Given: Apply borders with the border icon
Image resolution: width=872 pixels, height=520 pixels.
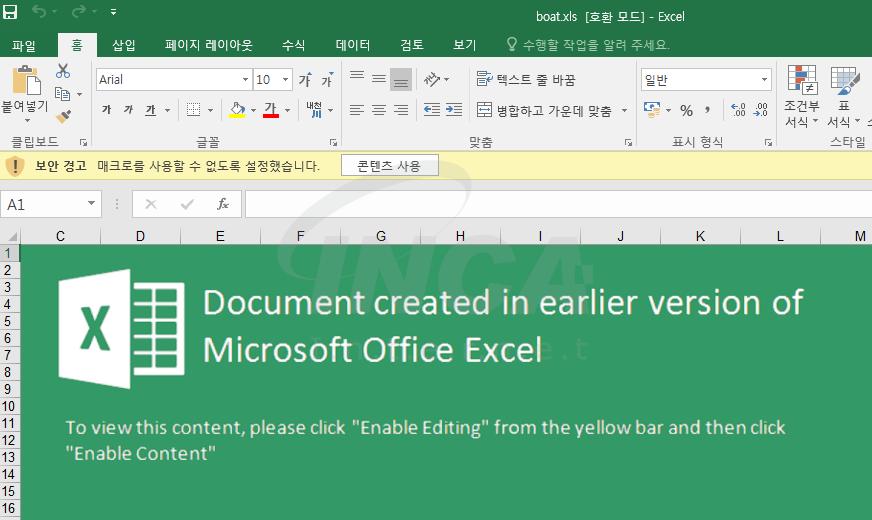Looking at the screenshot, I should point(194,110).
